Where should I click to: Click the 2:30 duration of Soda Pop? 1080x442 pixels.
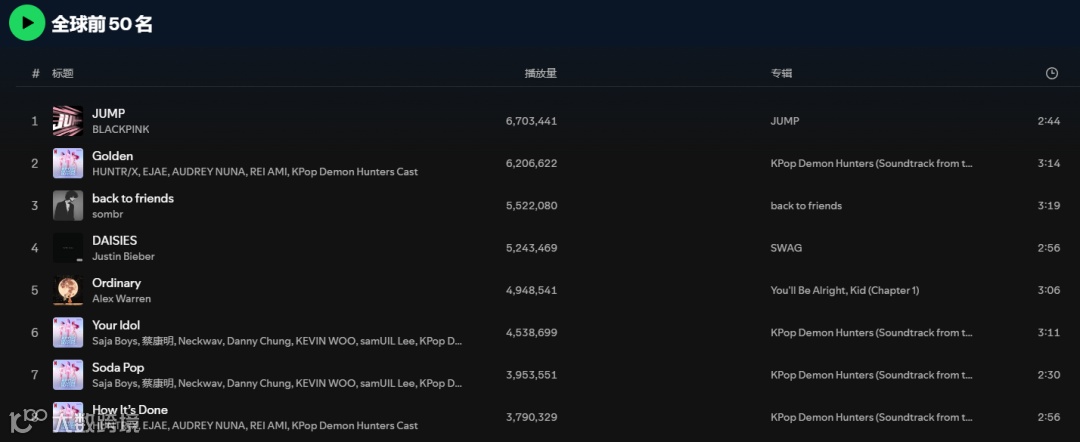click(1048, 375)
